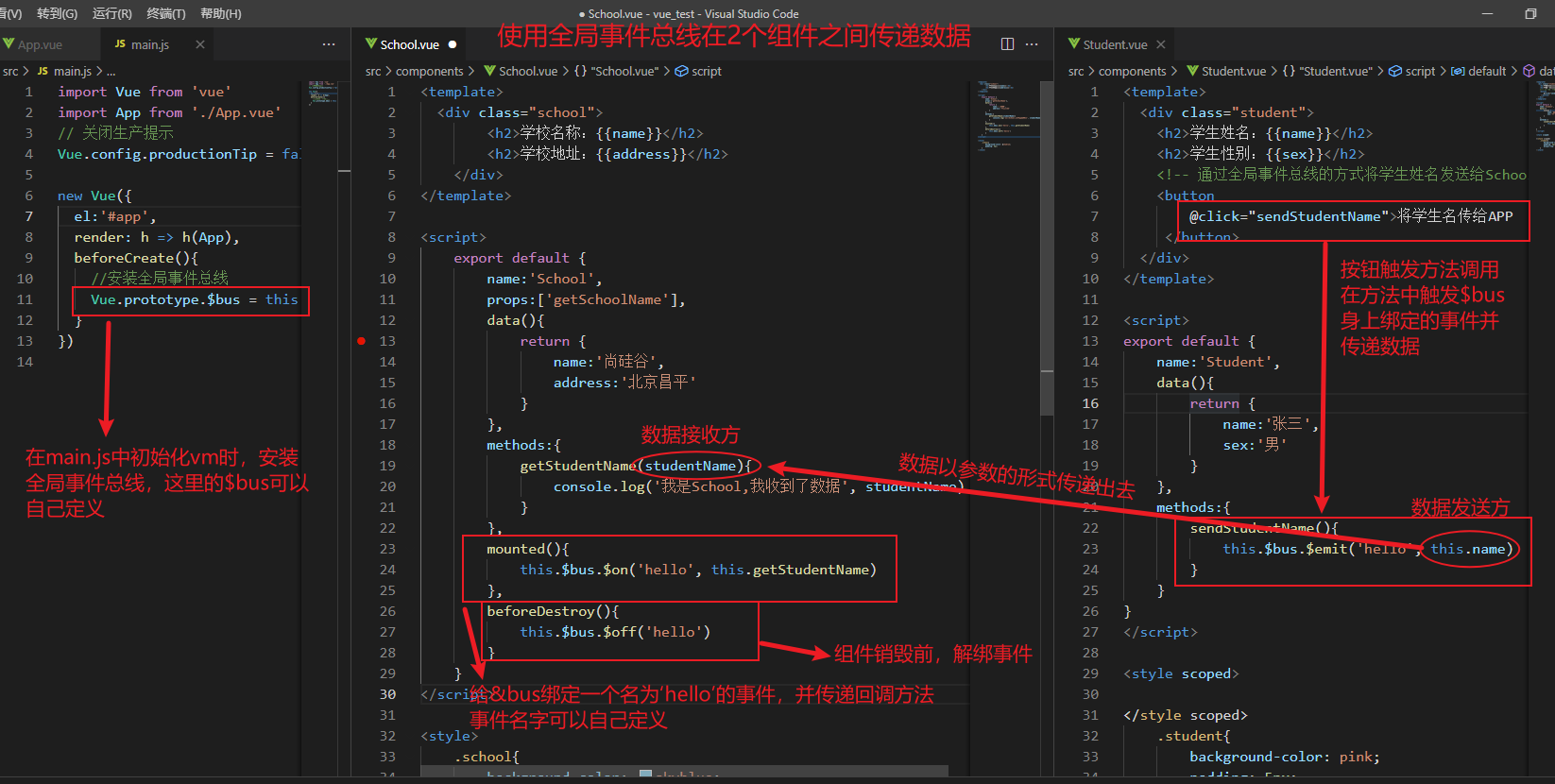Click School.vue vertical scrollbar thumb
This screenshot has width=1555, height=784.
click(x=1047, y=247)
